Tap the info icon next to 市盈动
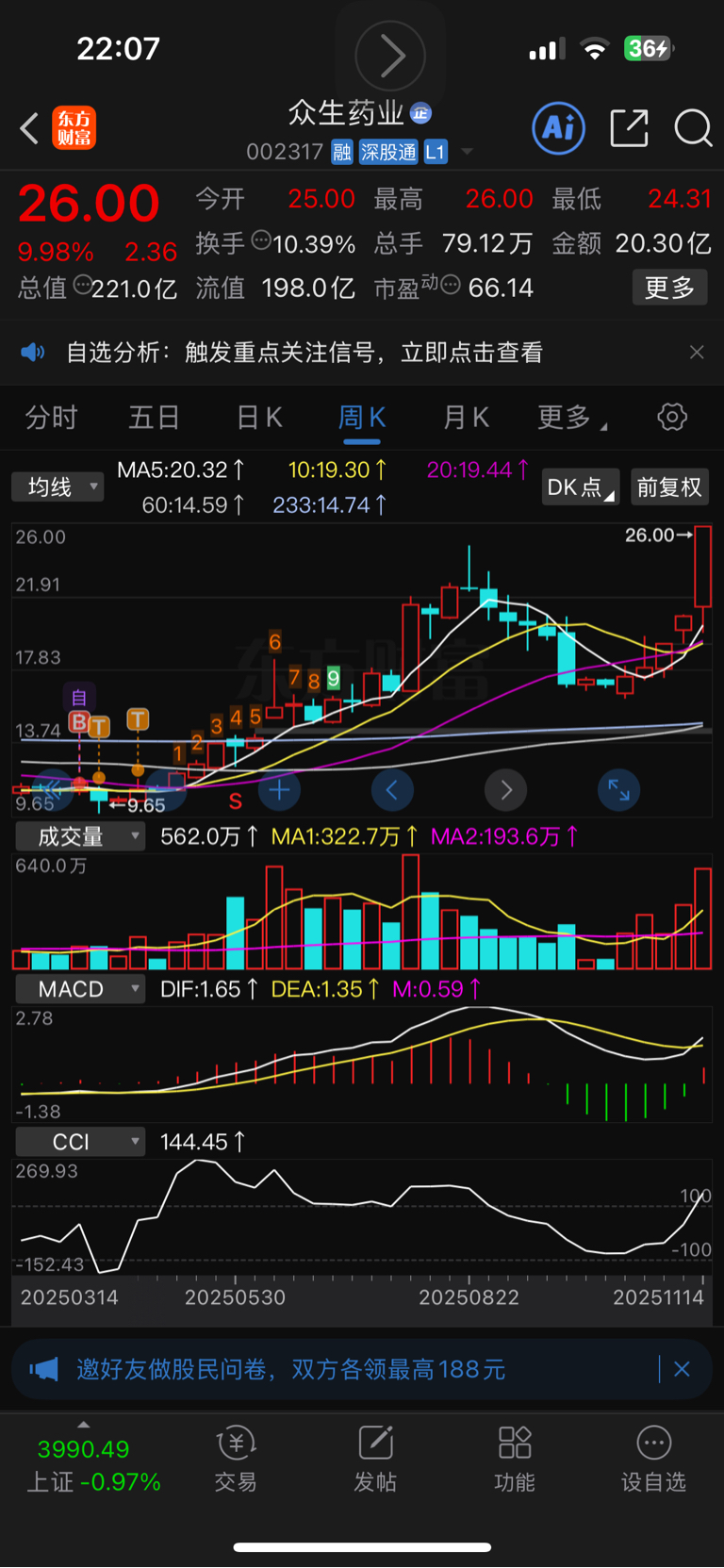The image size is (724, 1568). 451,284
